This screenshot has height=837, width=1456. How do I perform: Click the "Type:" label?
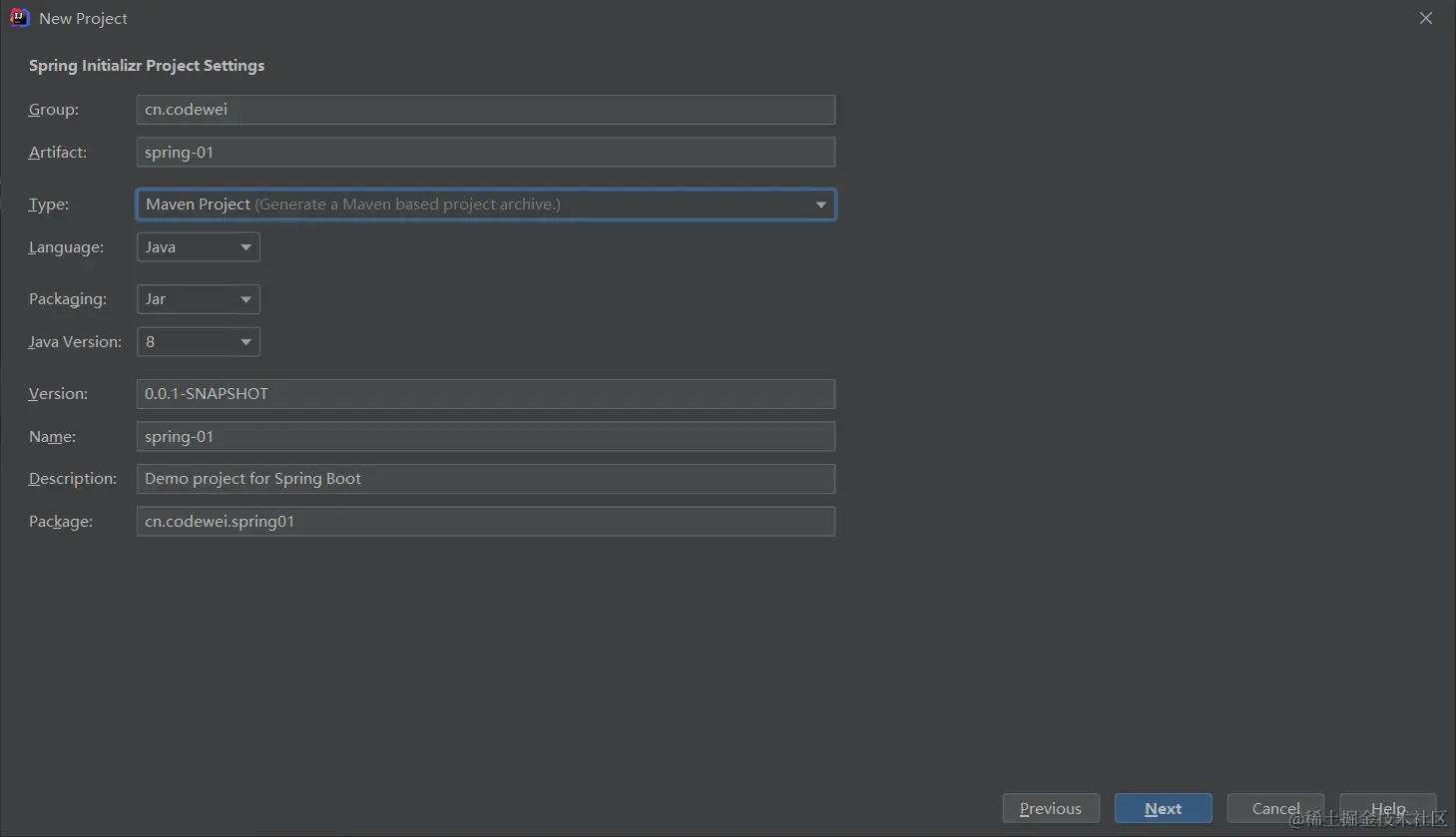click(49, 205)
